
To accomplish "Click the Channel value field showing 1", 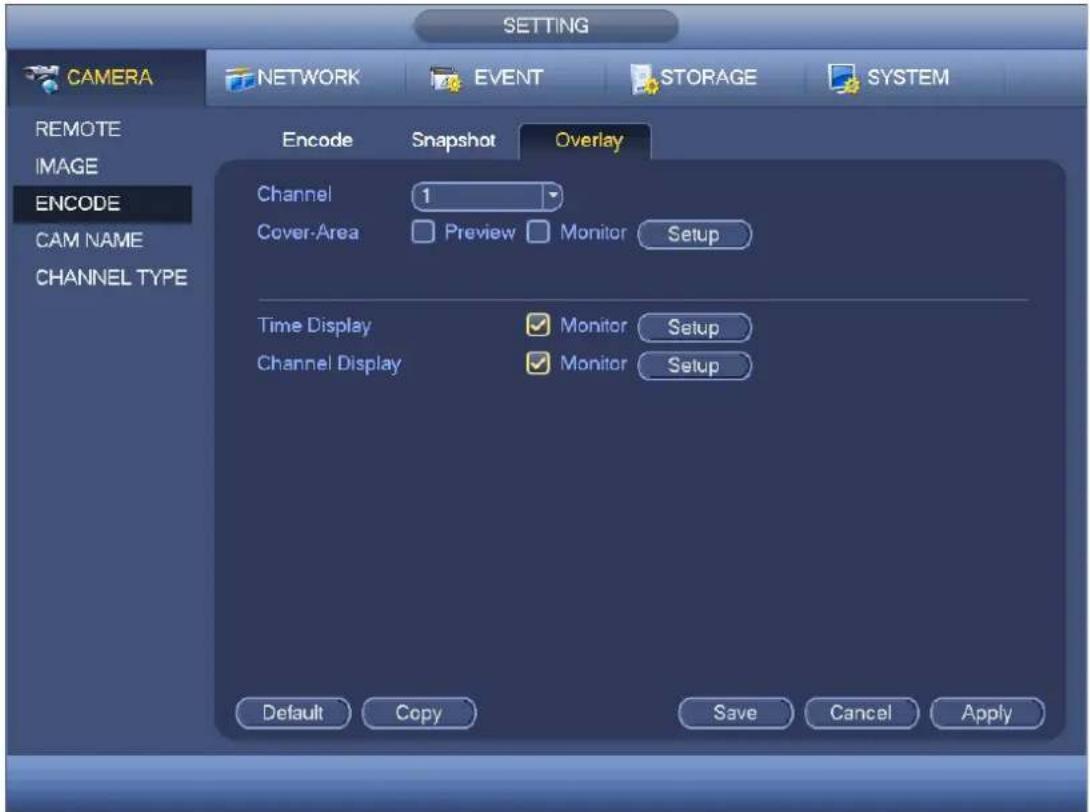I will [478, 196].
